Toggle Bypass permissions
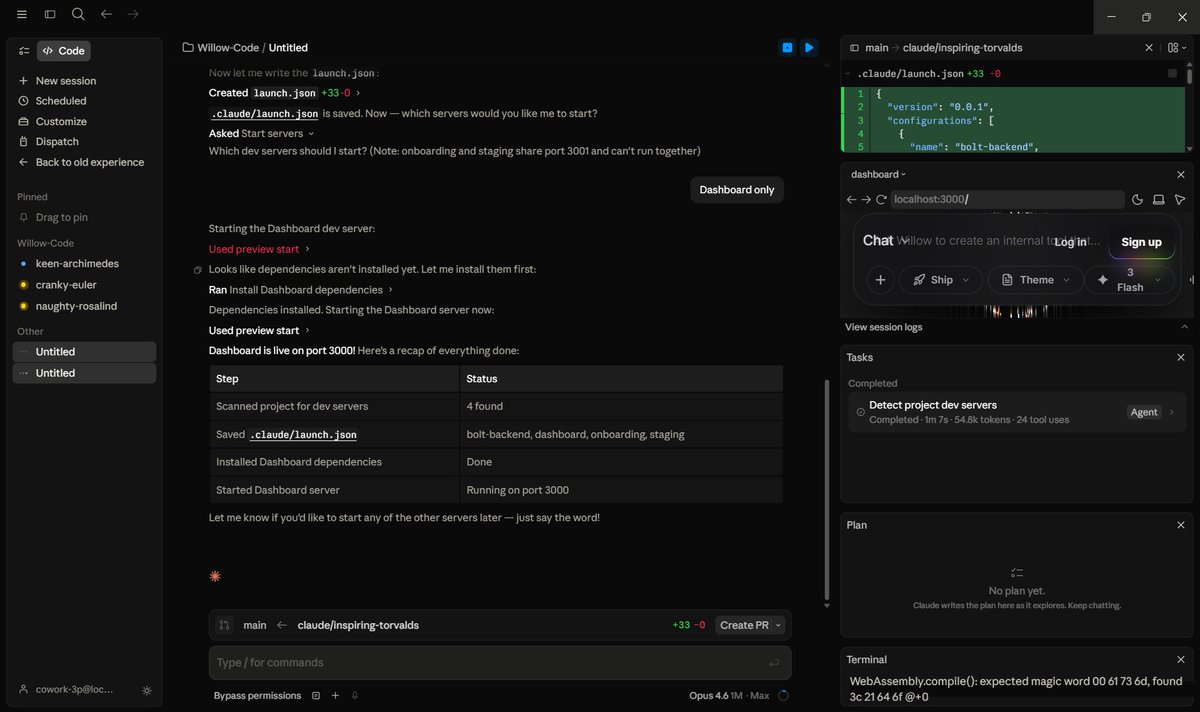Viewport: 1200px width, 712px height. (257, 695)
